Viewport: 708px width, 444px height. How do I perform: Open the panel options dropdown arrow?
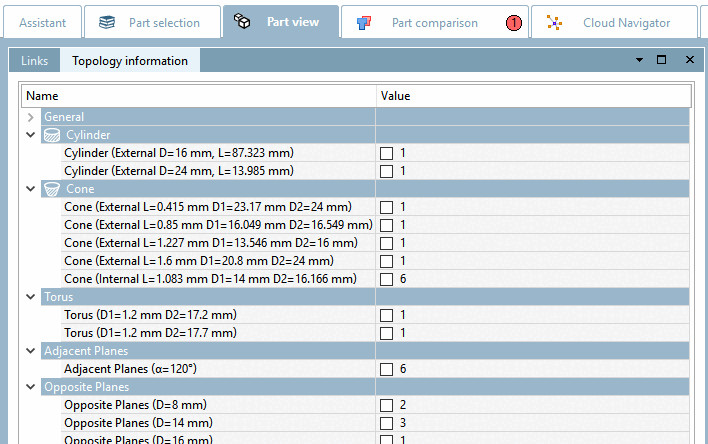tap(639, 61)
